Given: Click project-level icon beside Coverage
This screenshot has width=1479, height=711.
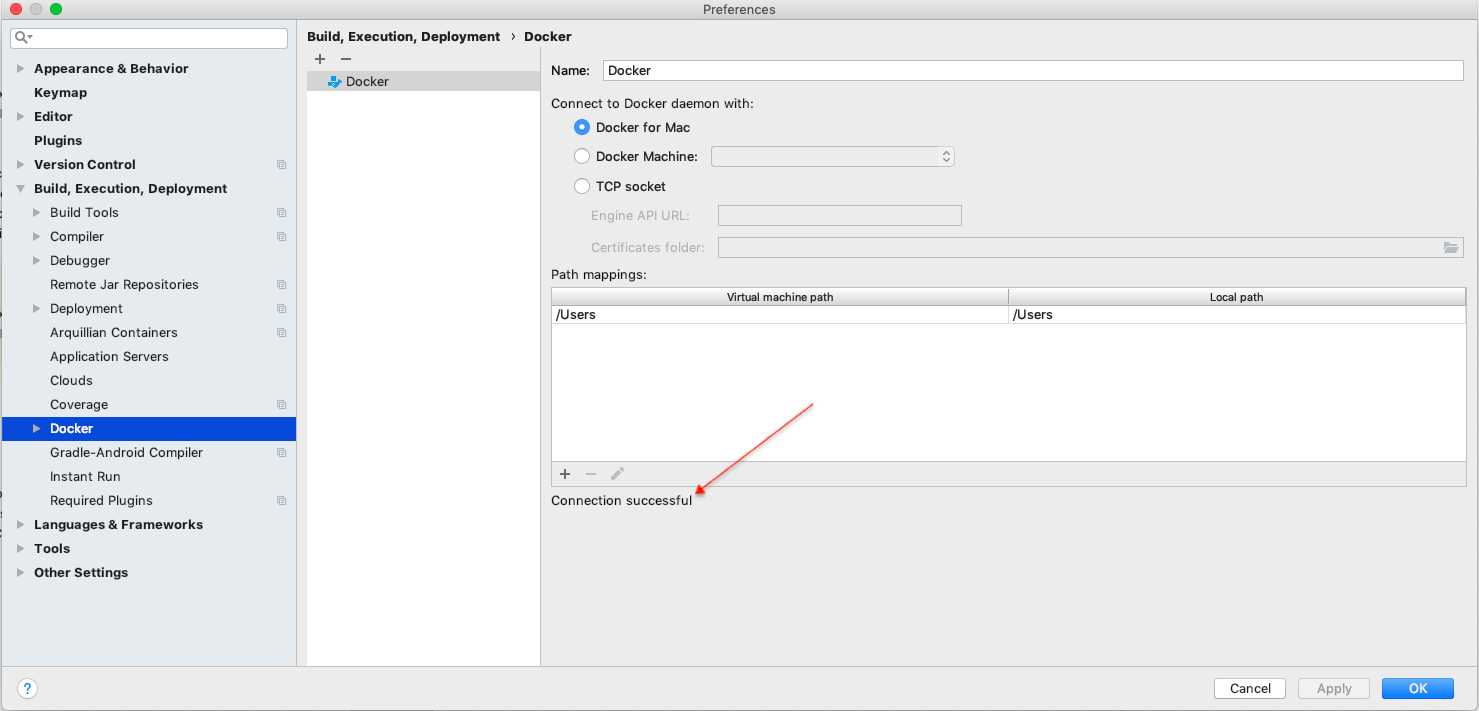Looking at the screenshot, I should (x=282, y=404).
